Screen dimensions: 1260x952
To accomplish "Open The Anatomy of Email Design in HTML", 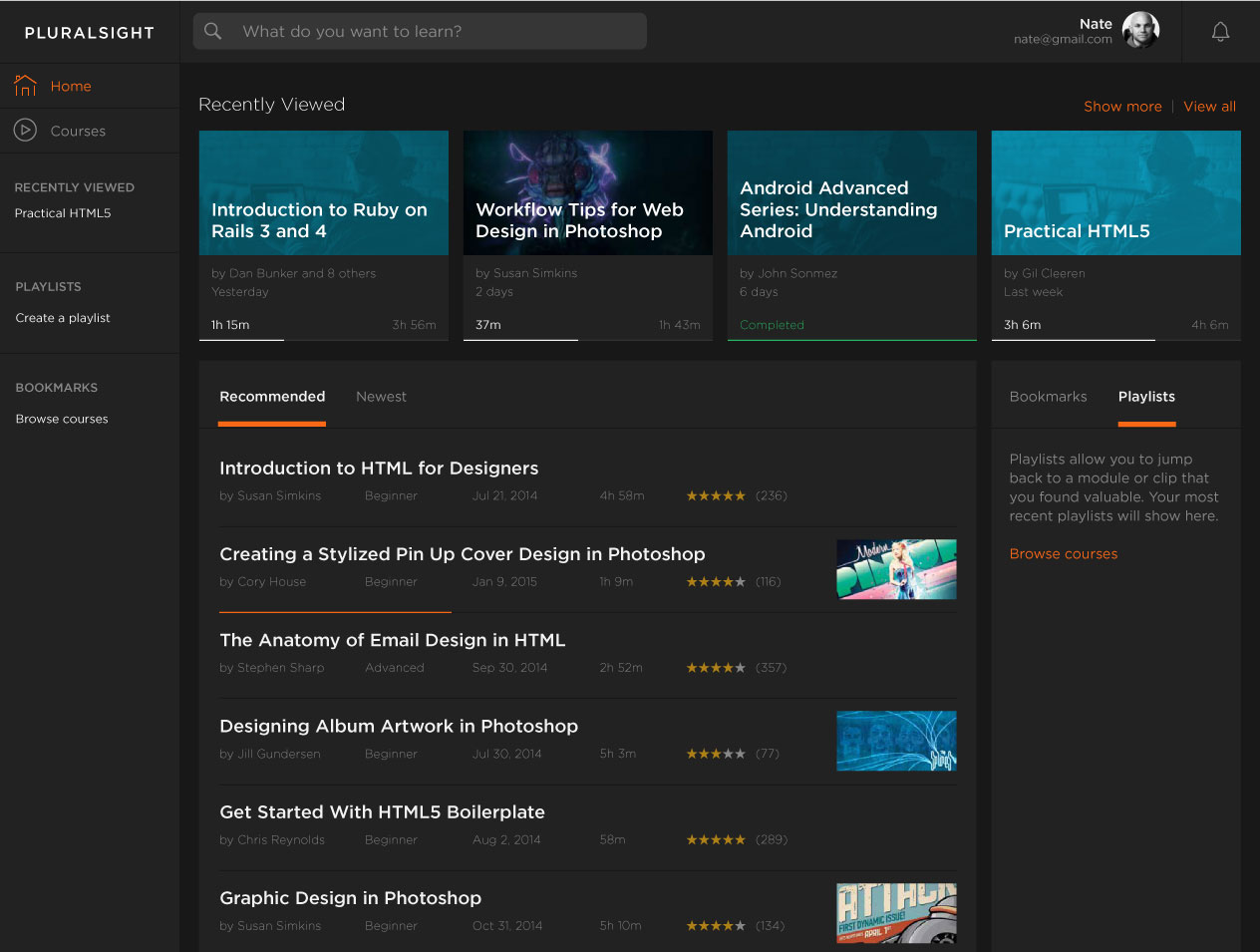I will (x=393, y=640).
